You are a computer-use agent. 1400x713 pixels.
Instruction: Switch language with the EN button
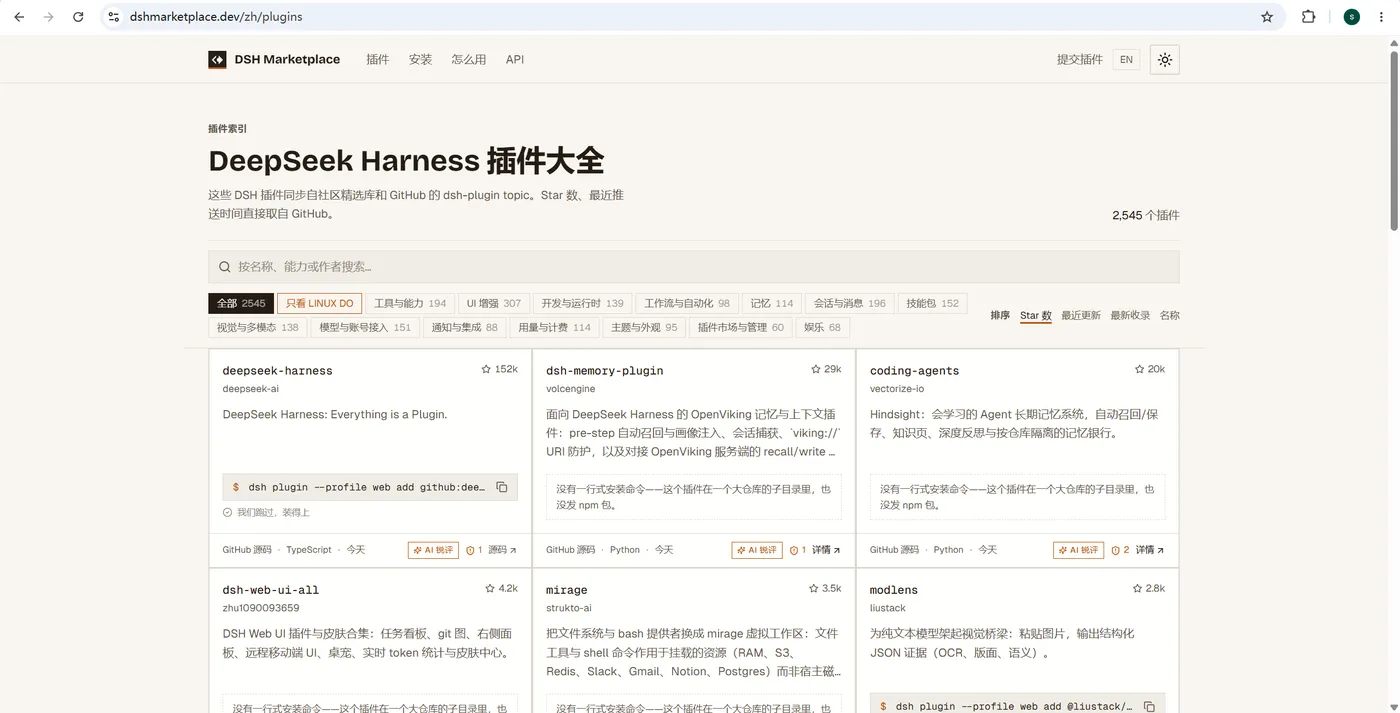point(1126,60)
